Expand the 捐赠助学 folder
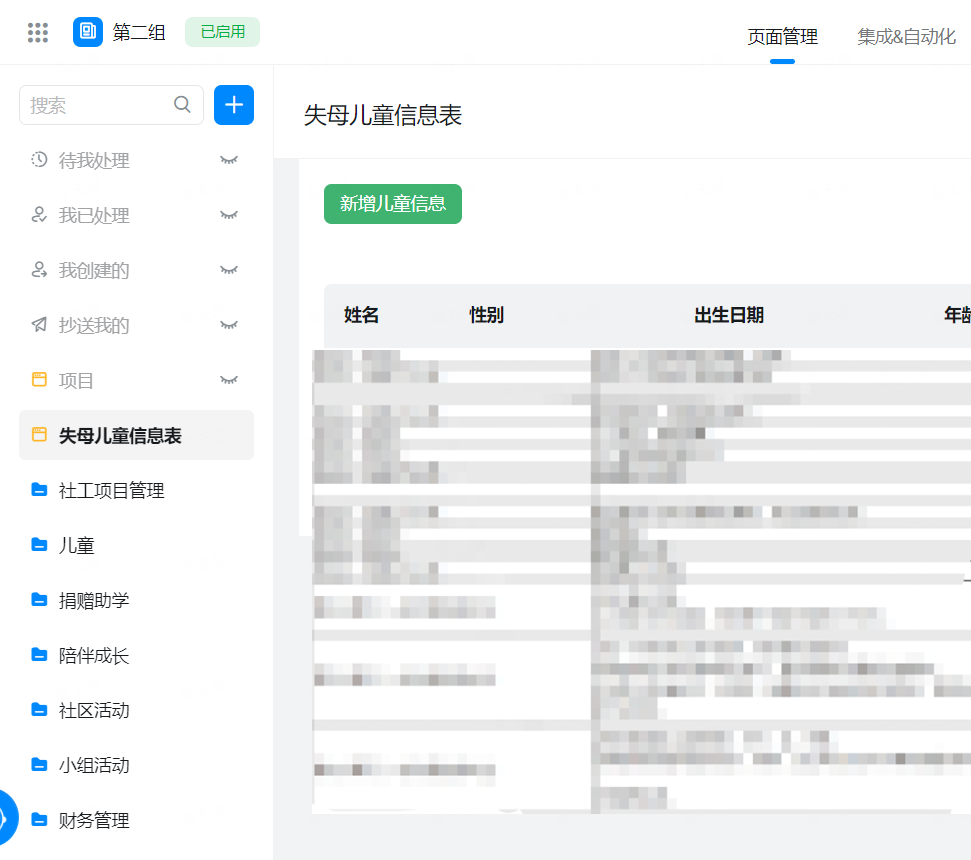The width and height of the screenshot is (971, 860). [94, 600]
